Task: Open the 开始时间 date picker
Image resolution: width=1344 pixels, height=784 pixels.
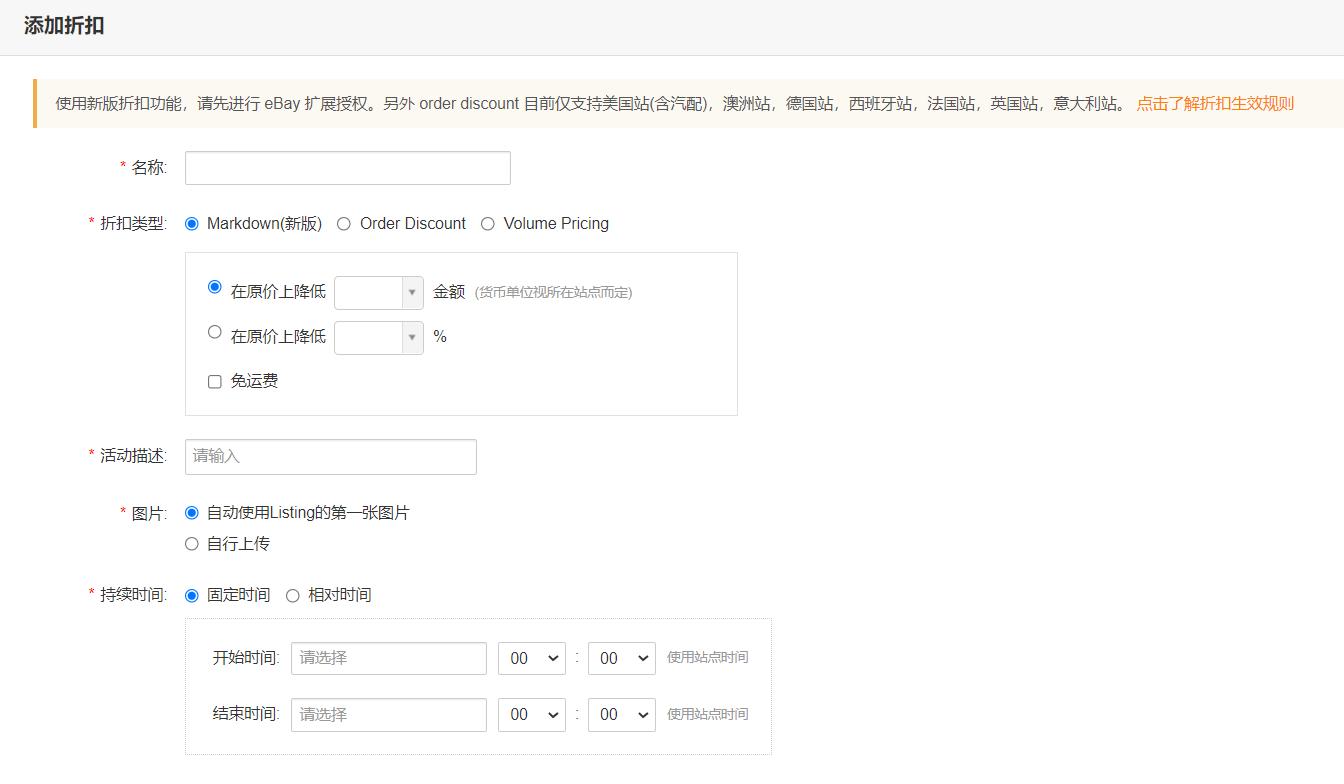Action: [x=388, y=658]
